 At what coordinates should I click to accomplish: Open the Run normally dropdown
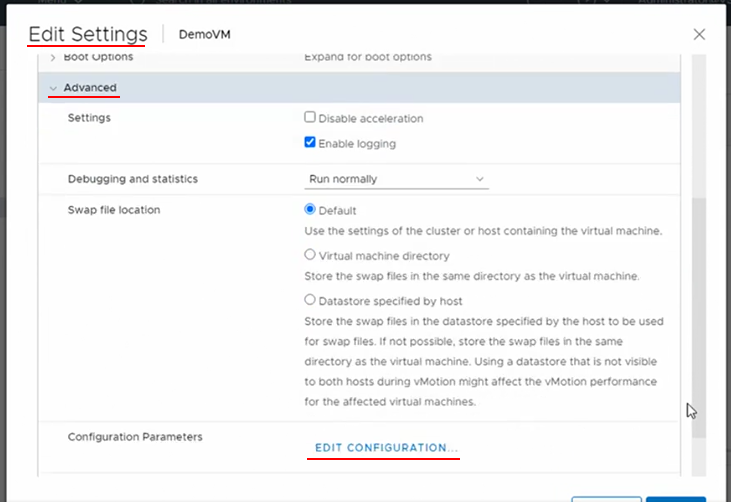(396, 179)
